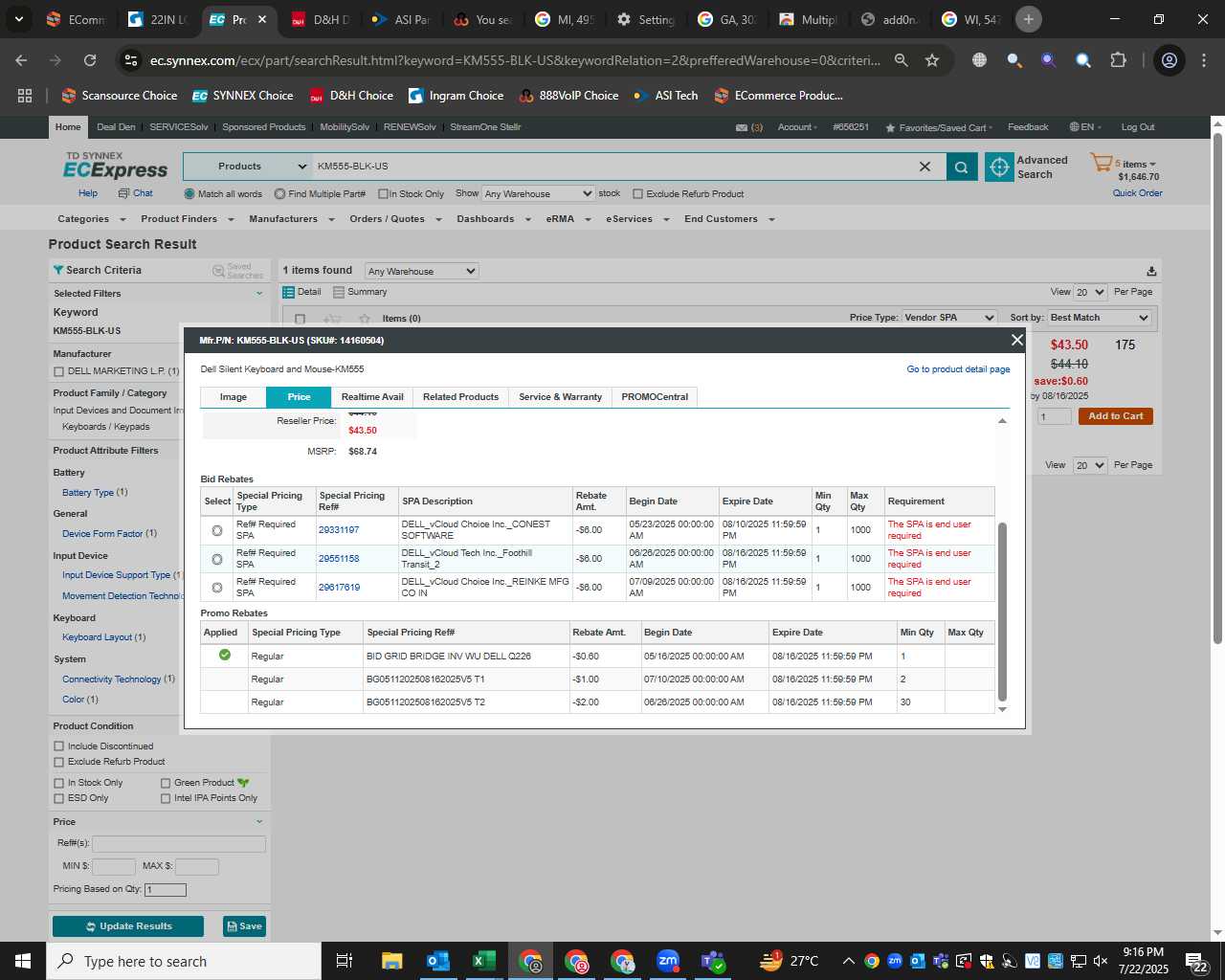1225x980 pixels.
Task: Open the Quick Order link
Action: click(1137, 193)
